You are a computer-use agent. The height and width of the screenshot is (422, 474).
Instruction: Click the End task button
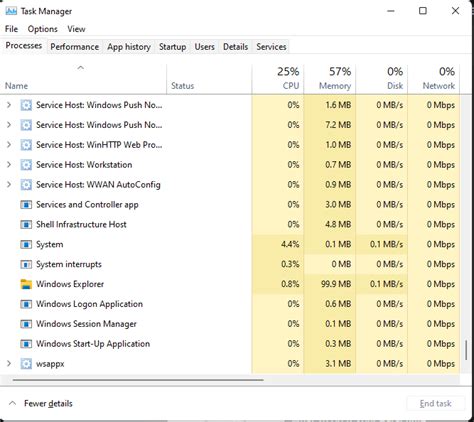[435, 404]
